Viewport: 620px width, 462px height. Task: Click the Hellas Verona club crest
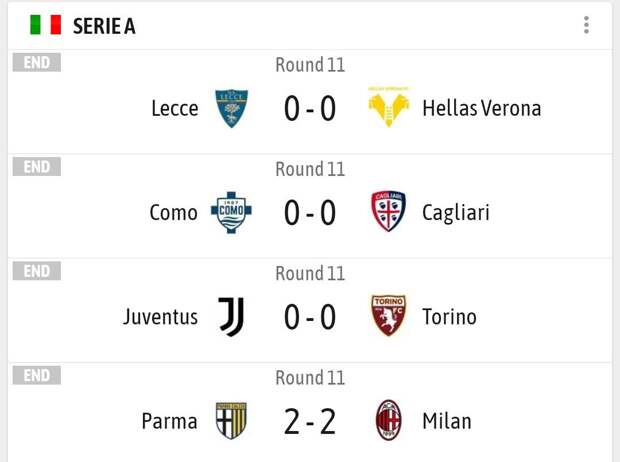tap(388, 107)
